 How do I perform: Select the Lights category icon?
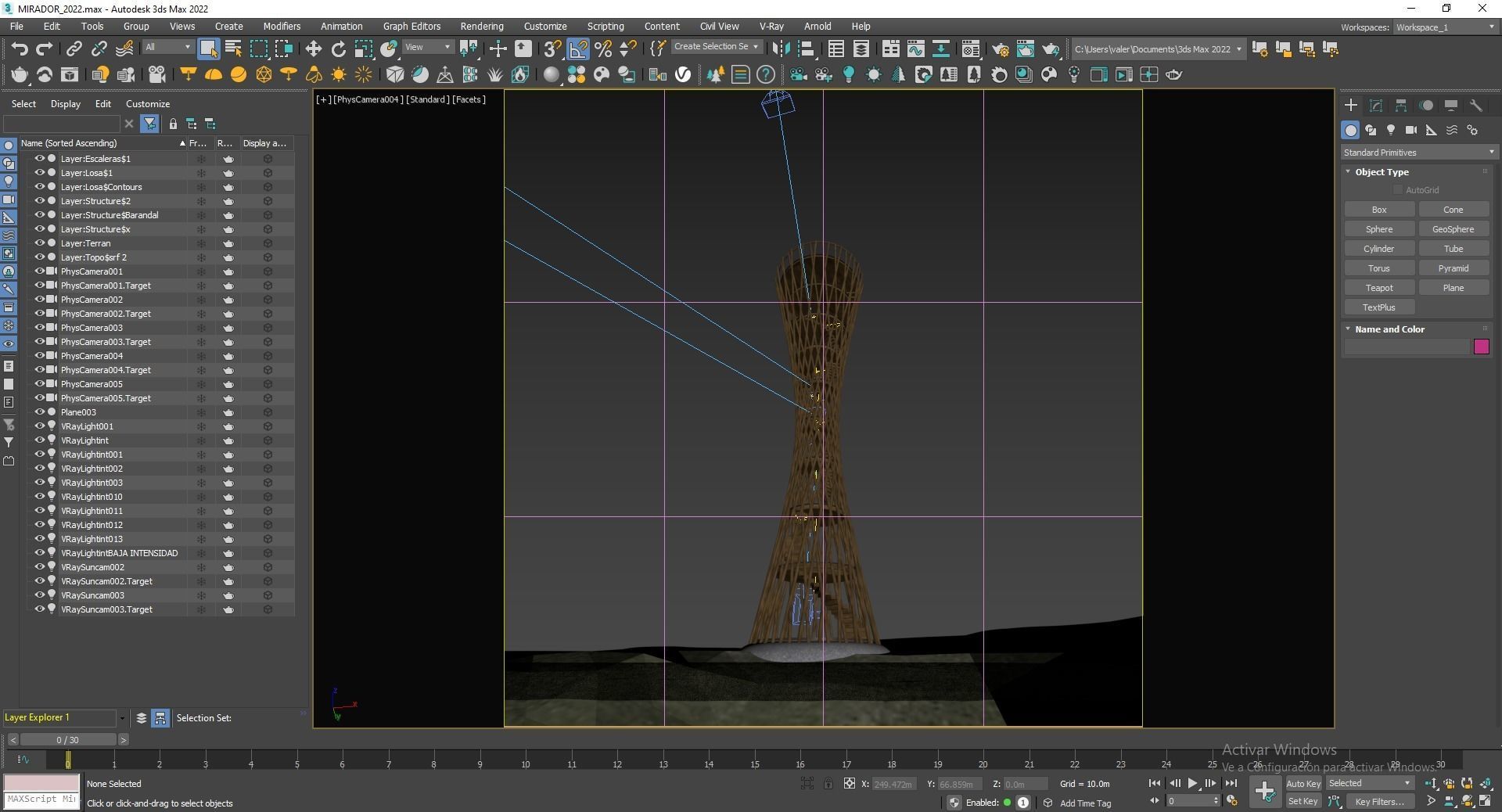(1391, 130)
